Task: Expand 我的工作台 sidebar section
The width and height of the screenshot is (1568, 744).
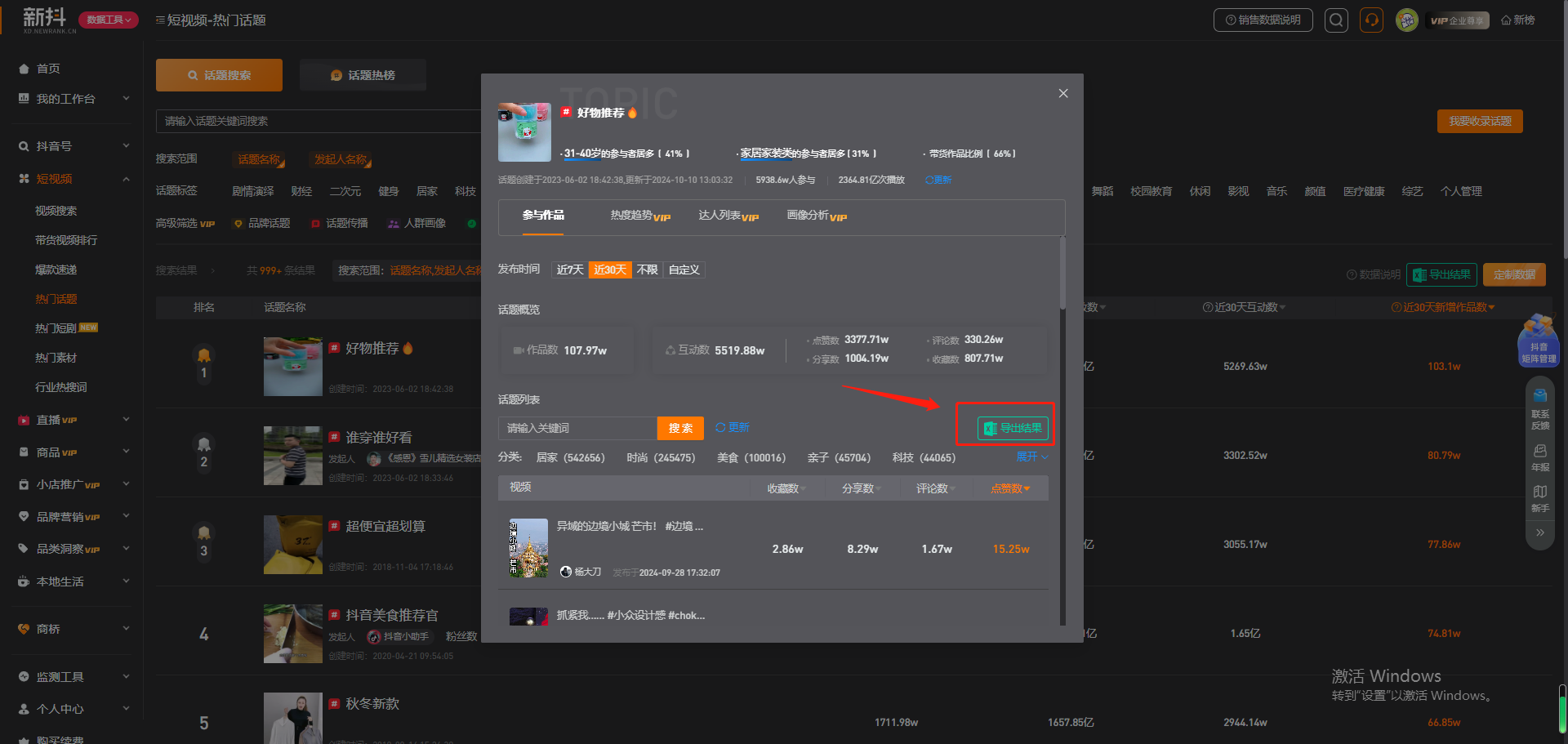Action: pyautogui.click(x=73, y=99)
